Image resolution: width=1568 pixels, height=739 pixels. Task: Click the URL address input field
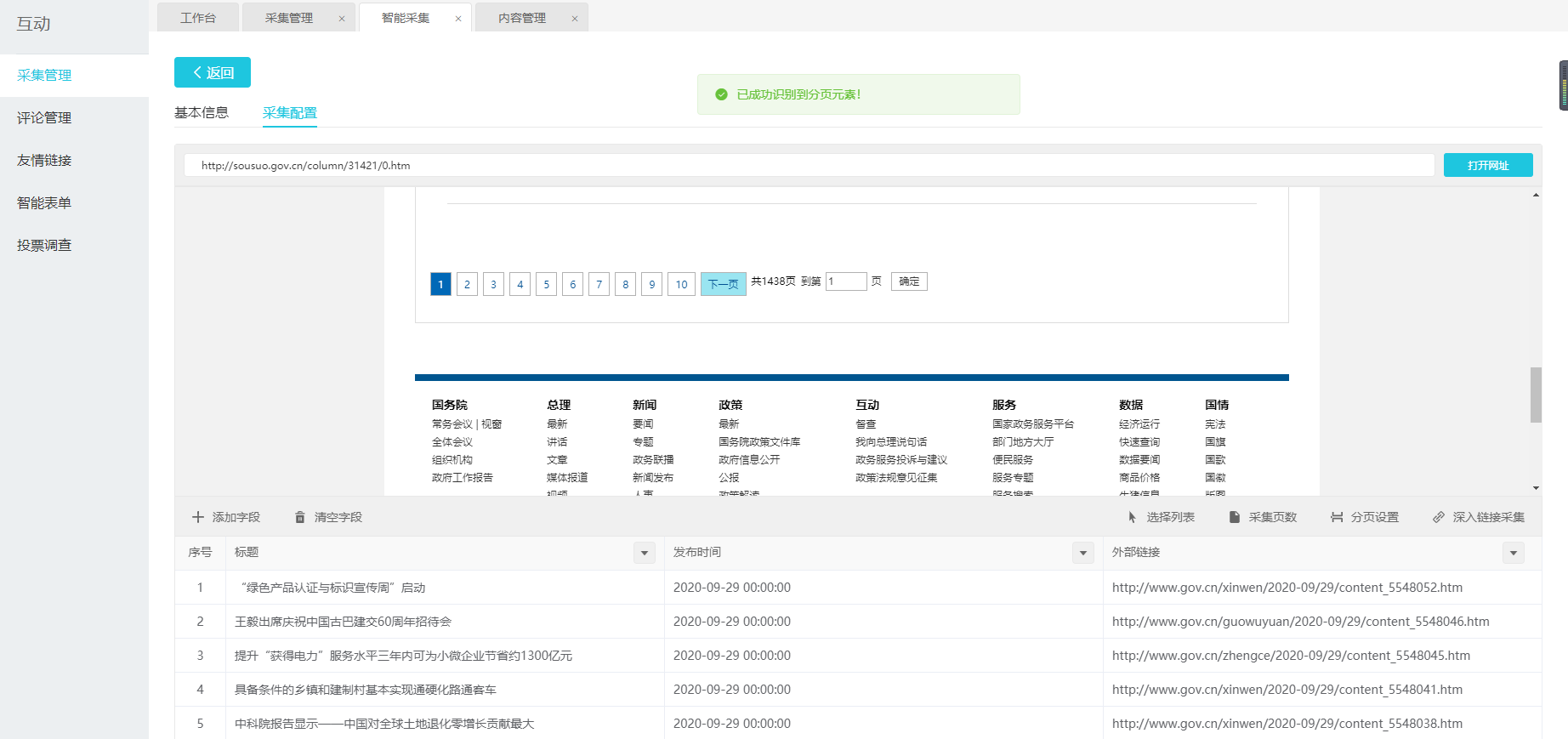click(808, 165)
